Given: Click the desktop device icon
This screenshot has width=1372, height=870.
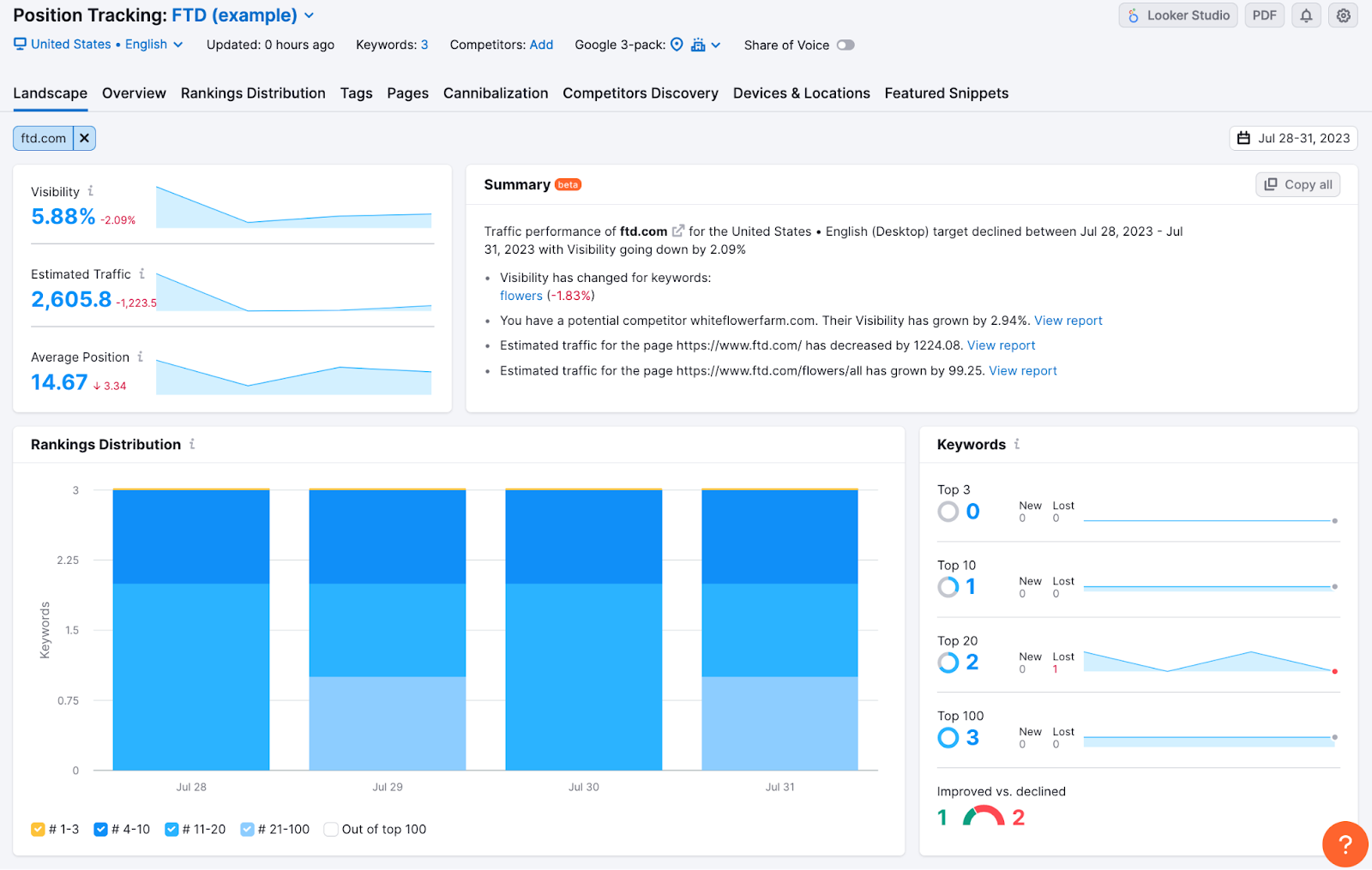Looking at the screenshot, I should coord(20,44).
